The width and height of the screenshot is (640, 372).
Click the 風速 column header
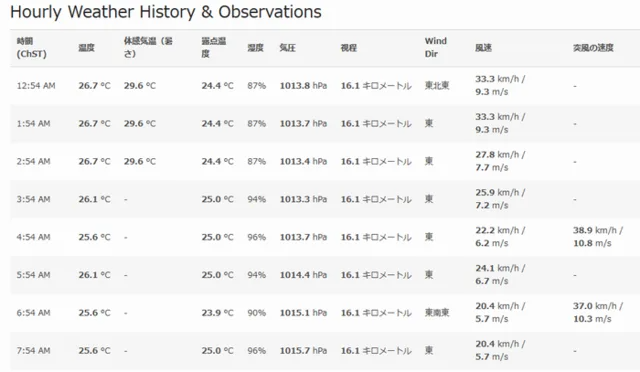[483, 48]
